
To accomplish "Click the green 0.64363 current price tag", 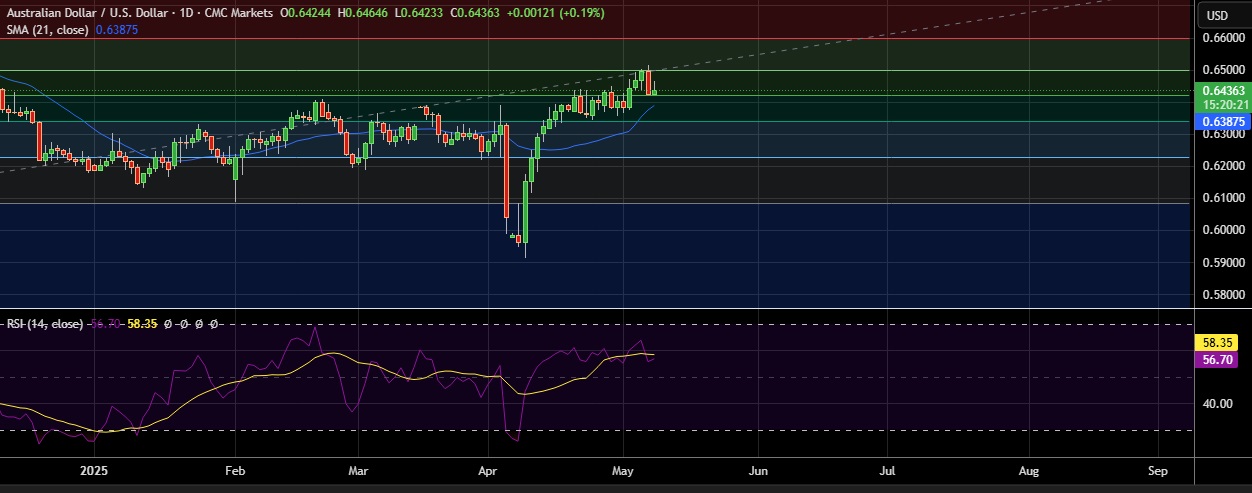I will coord(1222,90).
